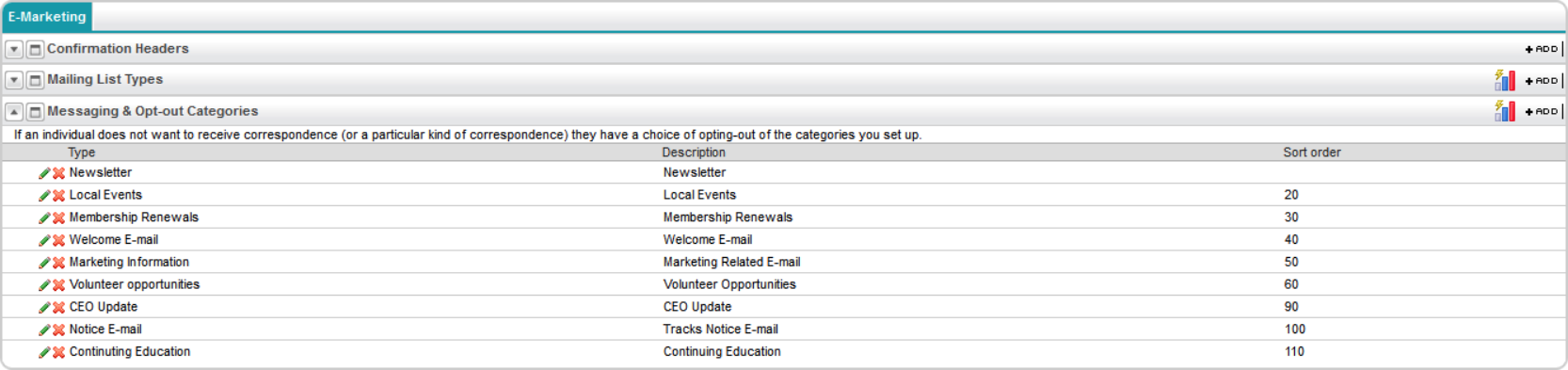Edit the CEO Update category
Screen dimensions: 1568x370
pos(44,308)
